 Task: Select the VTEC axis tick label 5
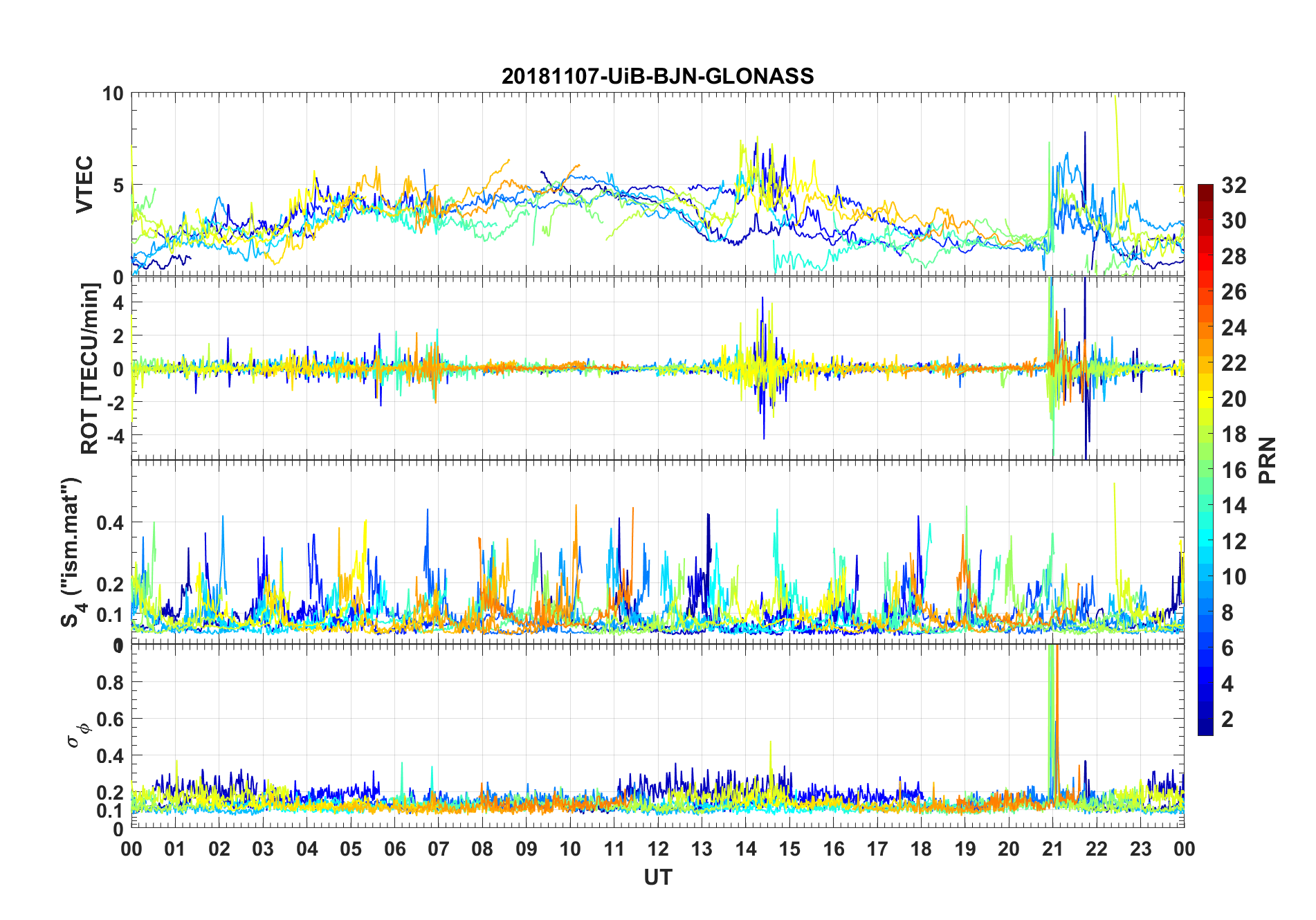pyautogui.click(x=118, y=185)
